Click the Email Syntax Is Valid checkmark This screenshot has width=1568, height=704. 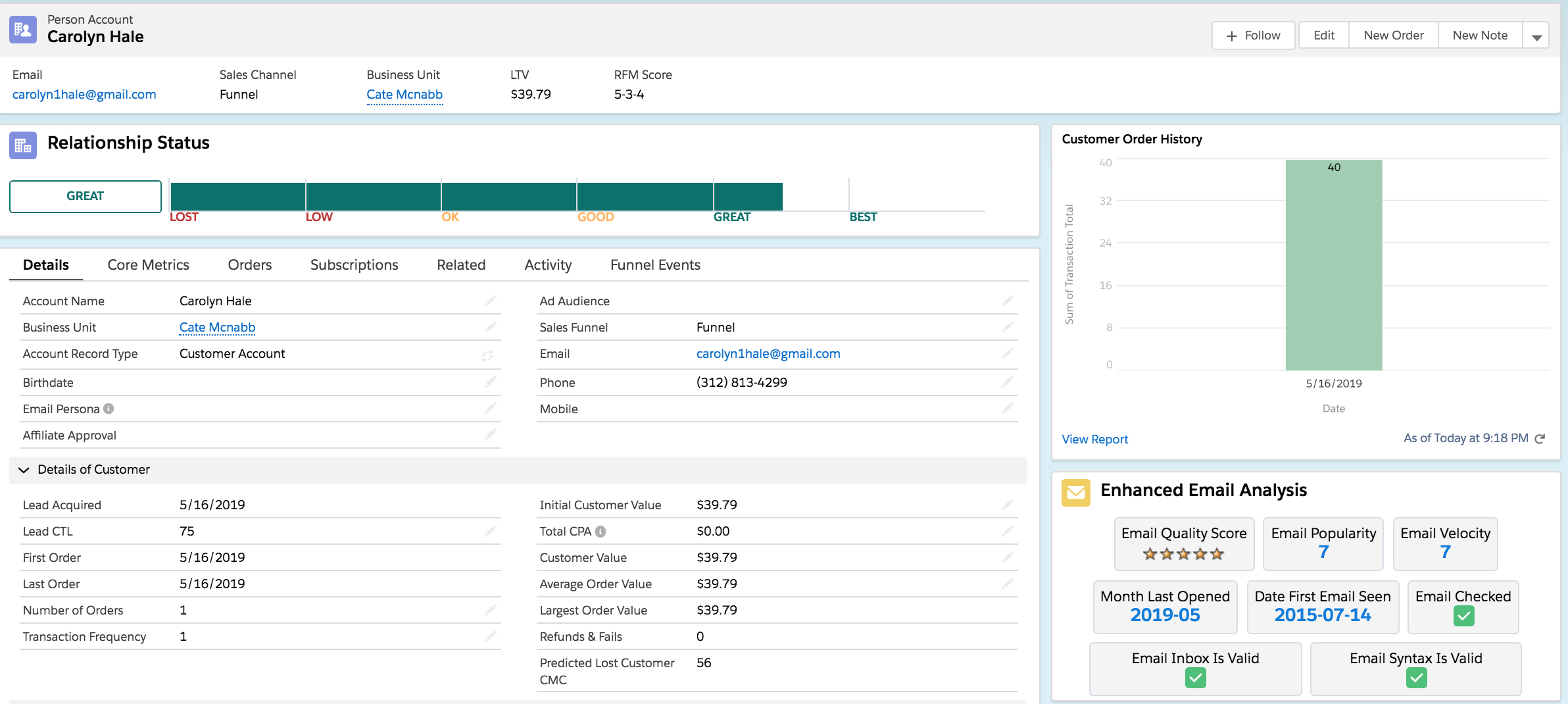click(x=1415, y=677)
